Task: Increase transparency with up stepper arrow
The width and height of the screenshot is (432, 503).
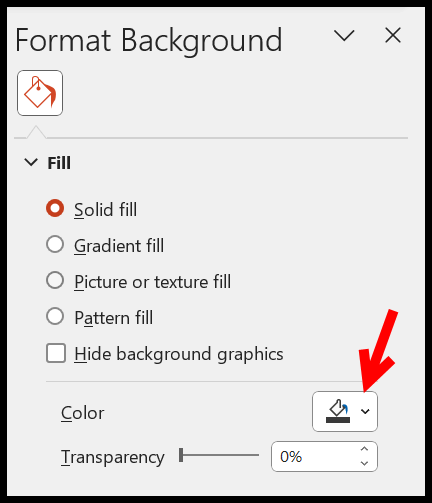Action: click(x=364, y=449)
